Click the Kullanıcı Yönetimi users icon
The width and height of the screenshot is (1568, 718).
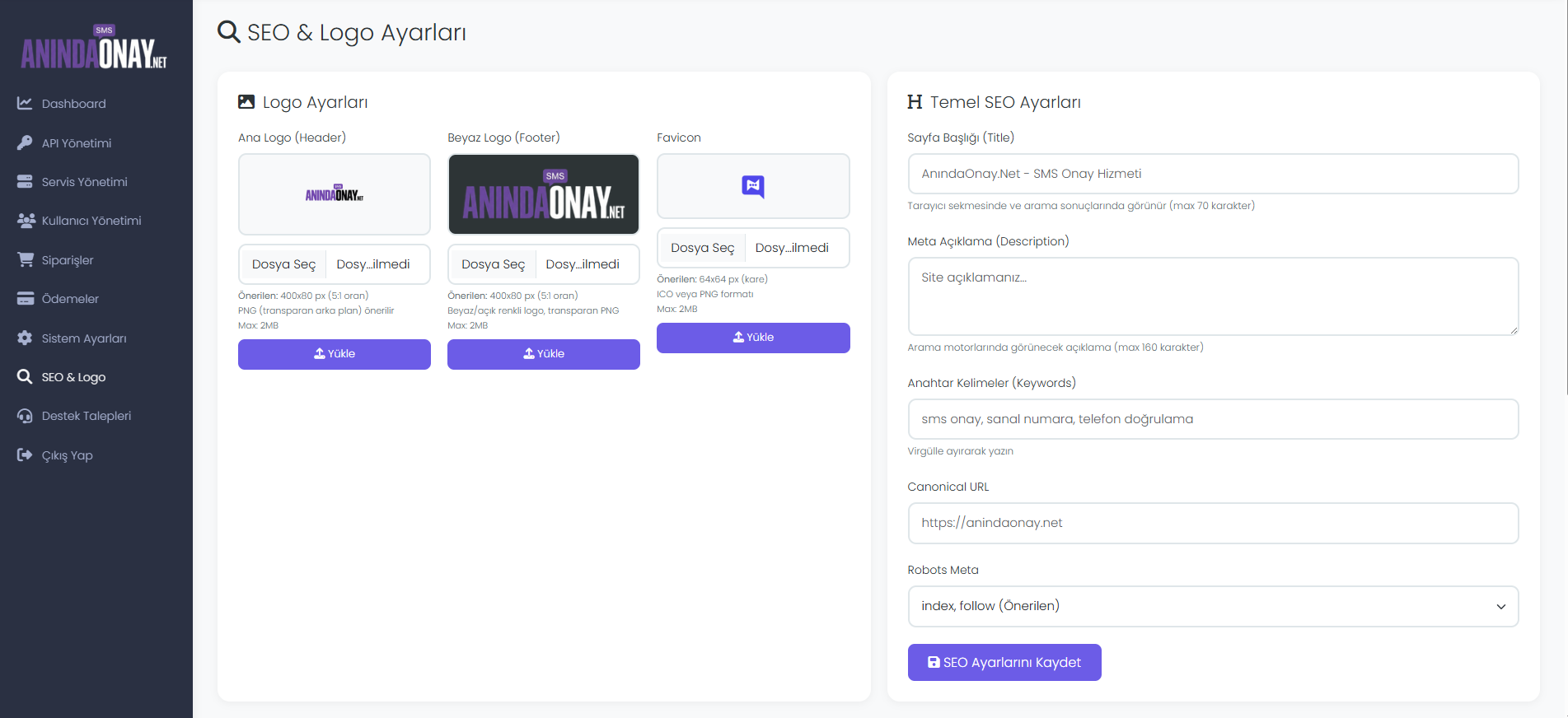coord(26,221)
